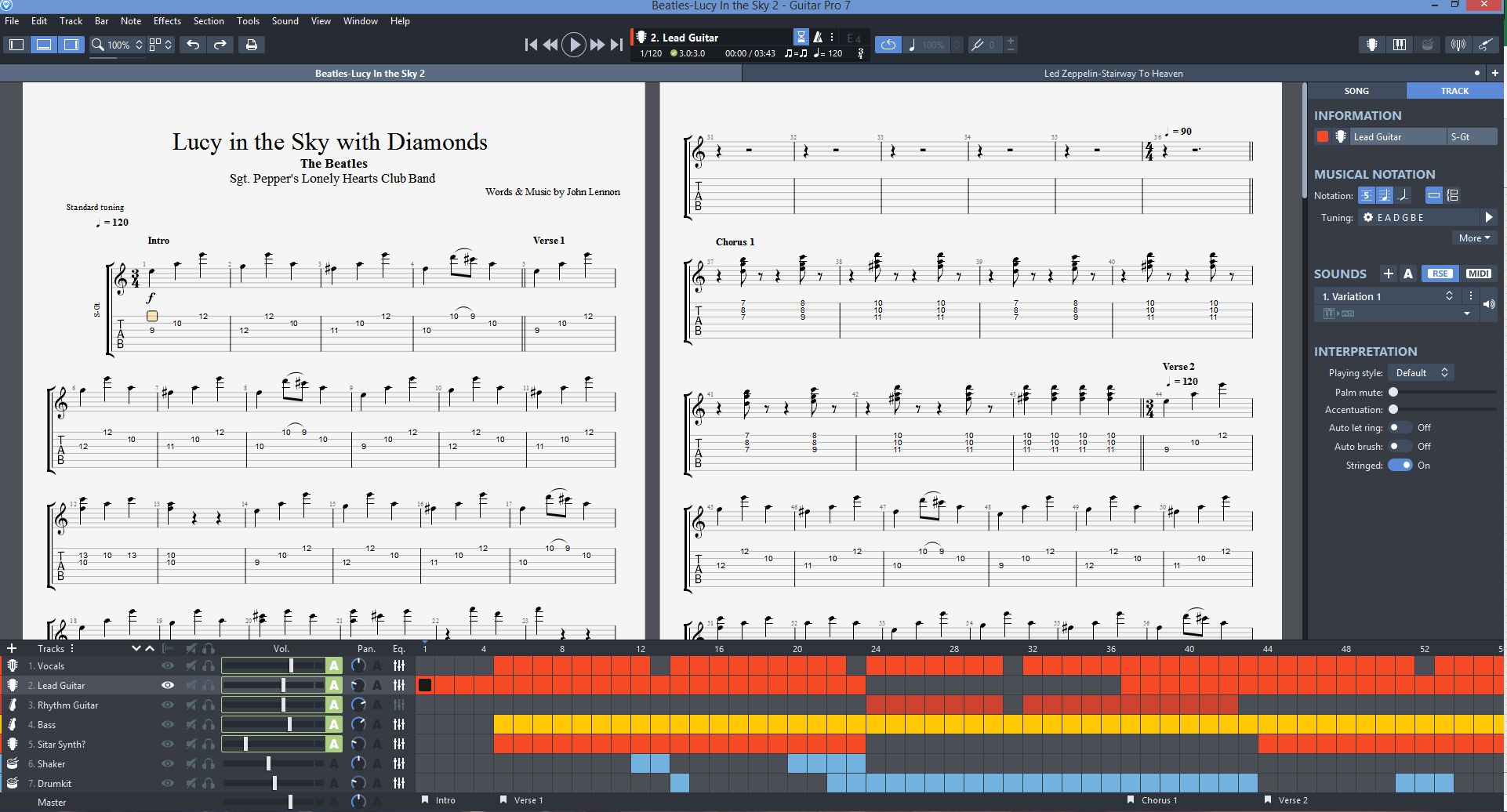This screenshot has width=1507, height=812.
Task: Move the track down with chevron arrow
Action: point(136,648)
